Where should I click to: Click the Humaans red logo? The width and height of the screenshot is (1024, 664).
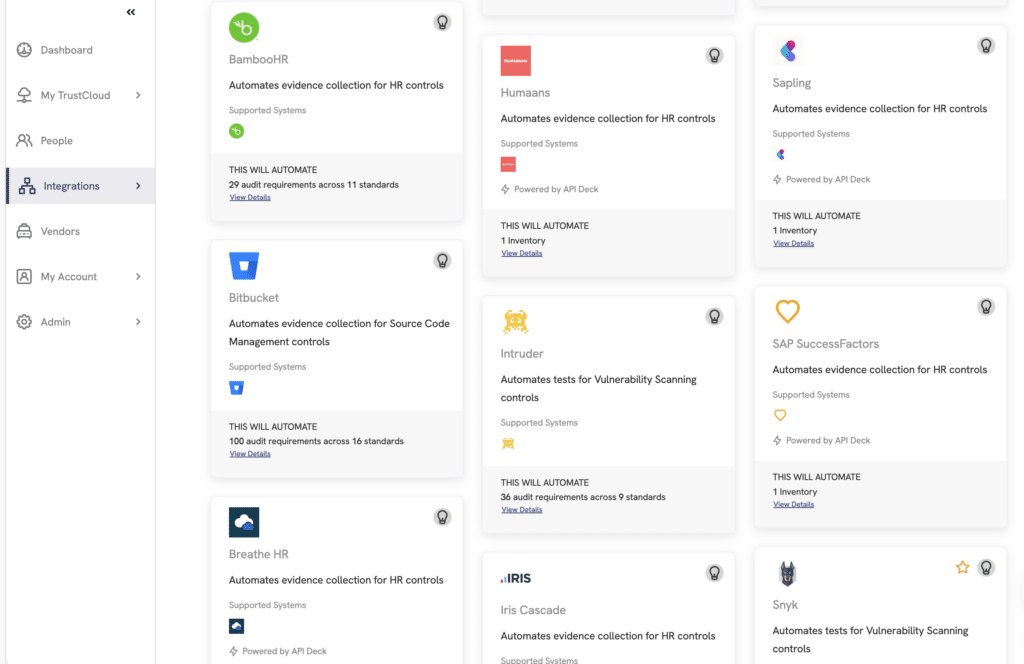coord(515,61)
